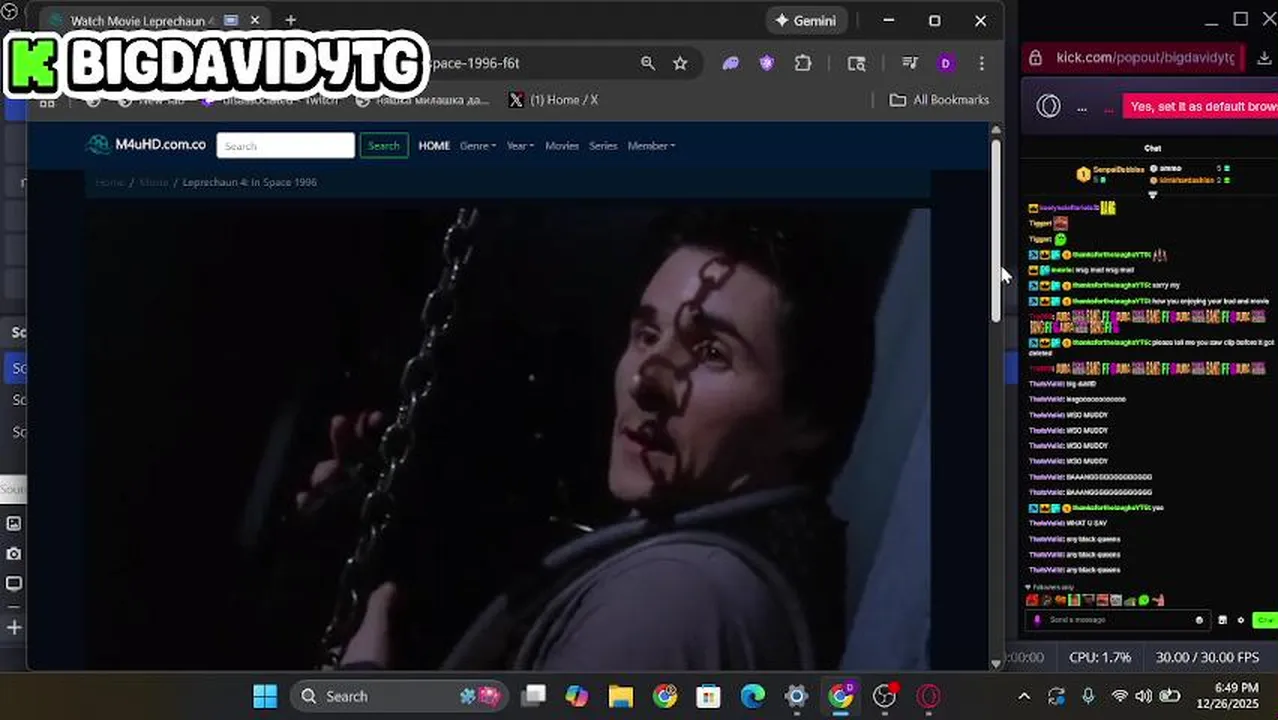This screenshot has height=720, width=1278.
Task: Open the Extensions puzzle piece menu
Action: pyautogui.click(x=803, y=63)
